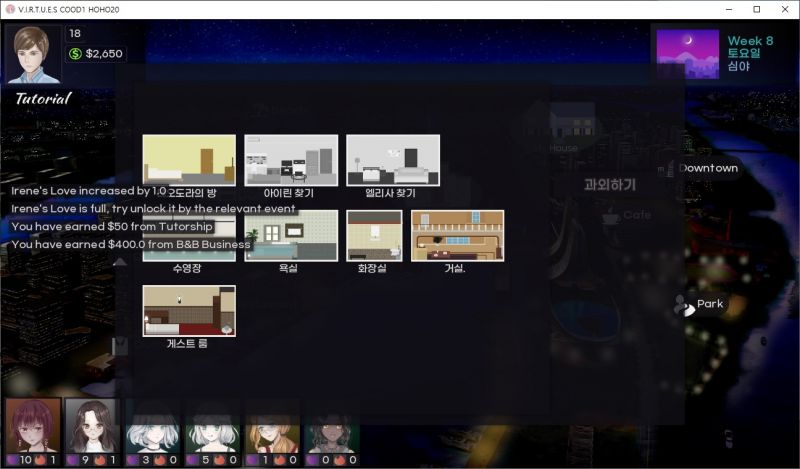Click "earned $50 from Tutorship" notification
Screen dimensions: 800x469
[x=112, y=227]
